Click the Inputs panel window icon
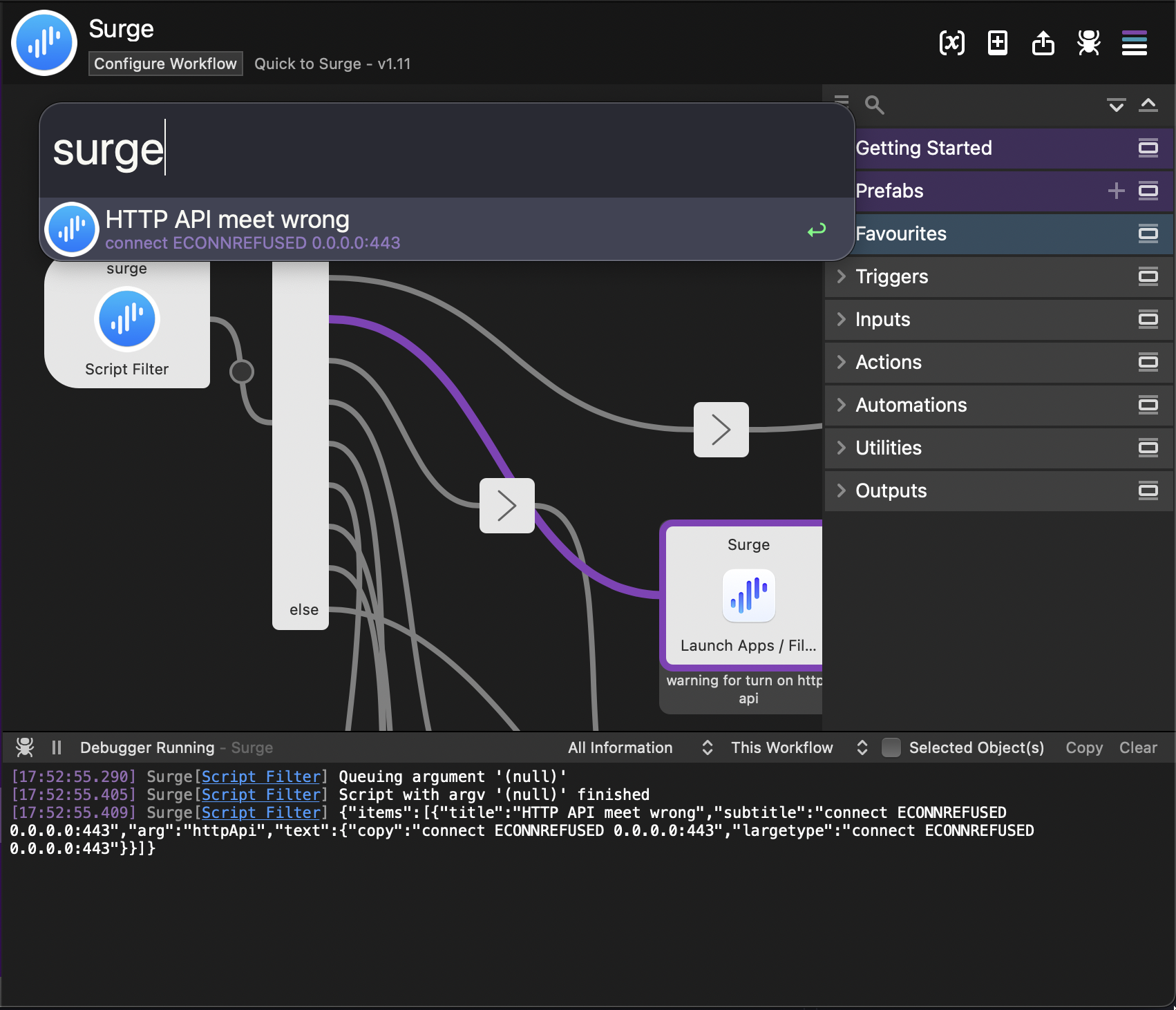 (x=1148, y=319)
